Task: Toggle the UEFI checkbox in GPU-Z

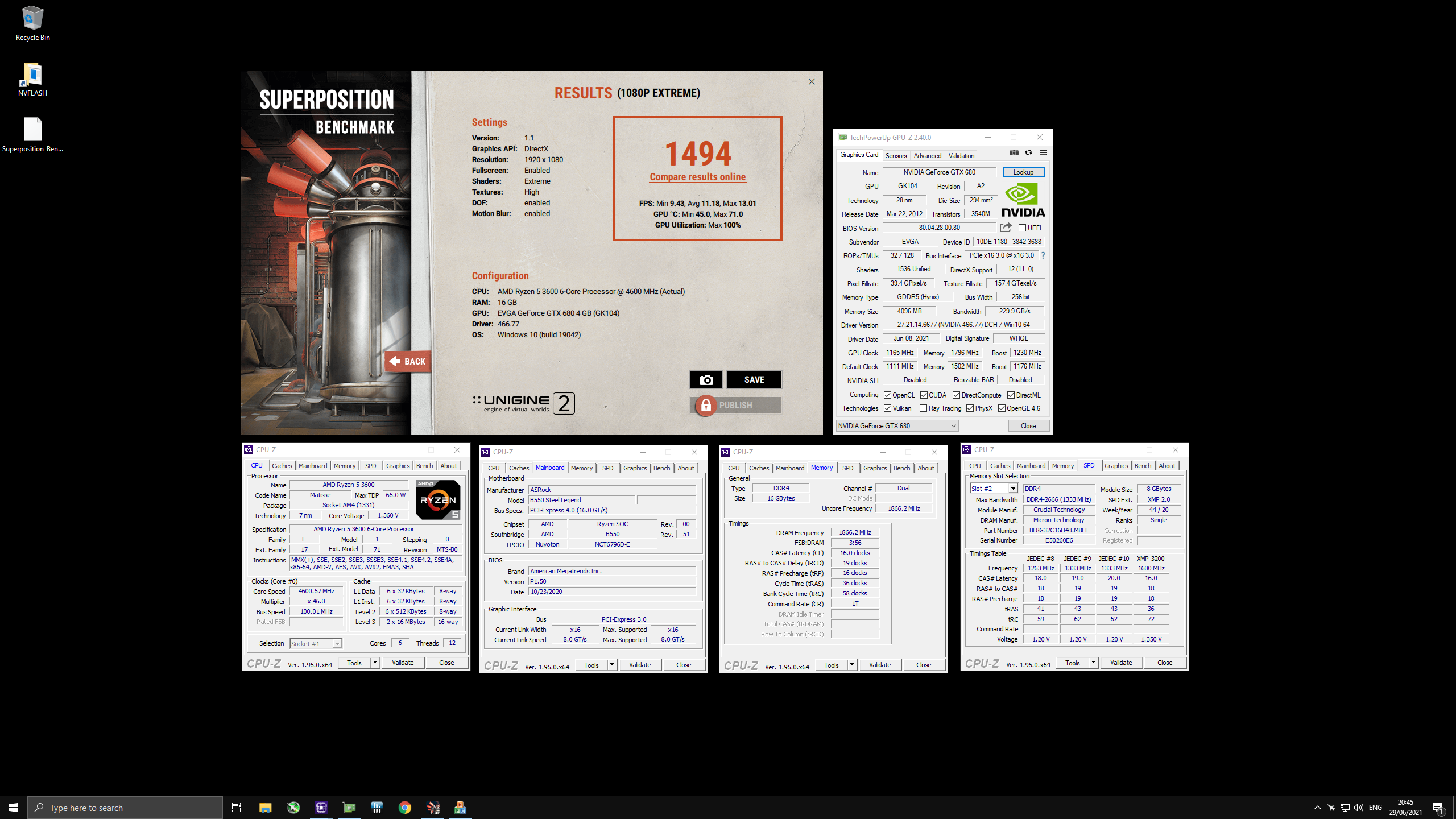Action: [1022, 227]
